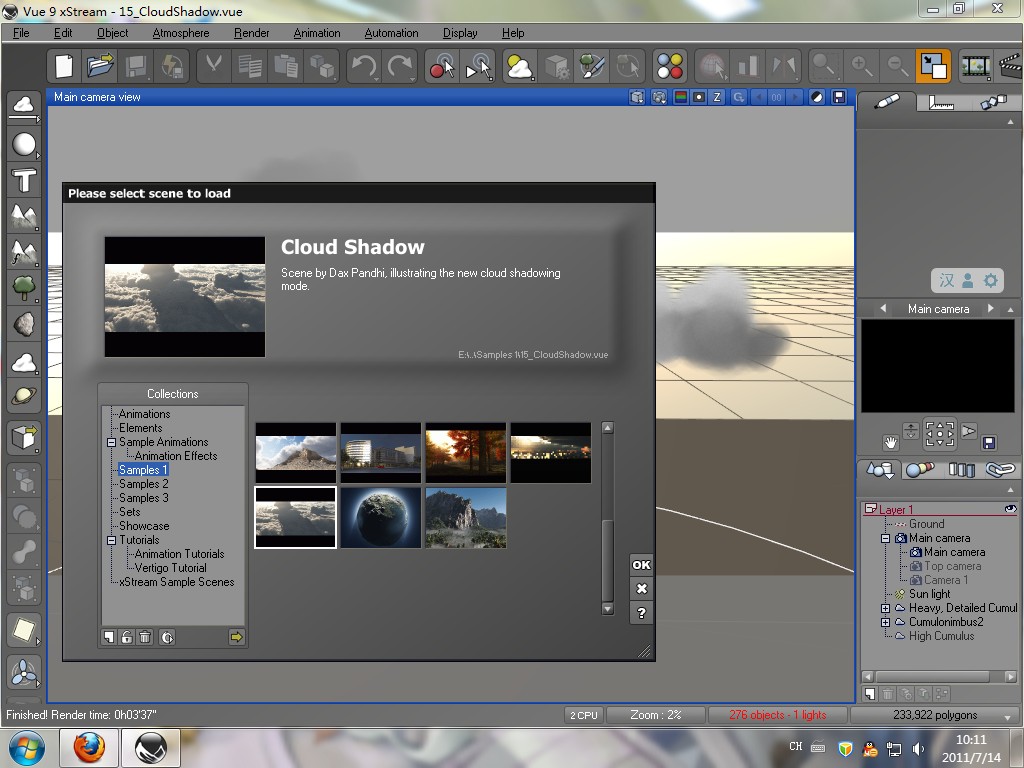This screenshot has height=768, width=1024.
Task: Expand the Cumulonimbus2 object in layer list
Action: 885,622
